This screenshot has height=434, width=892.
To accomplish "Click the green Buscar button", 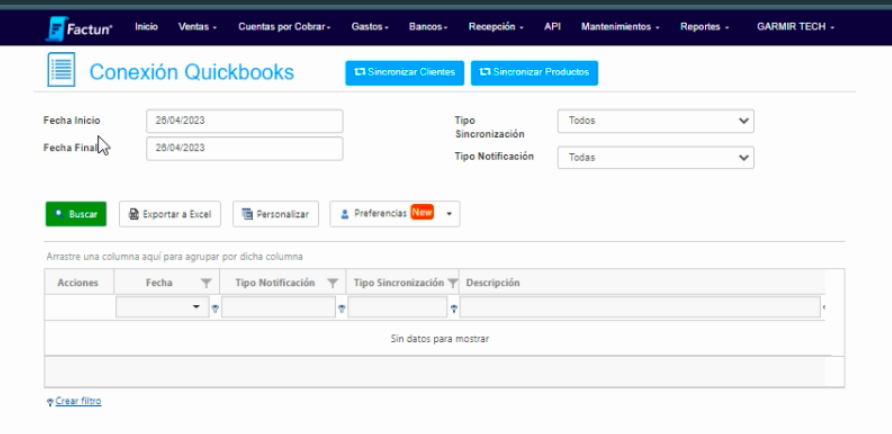I will 76,214.
